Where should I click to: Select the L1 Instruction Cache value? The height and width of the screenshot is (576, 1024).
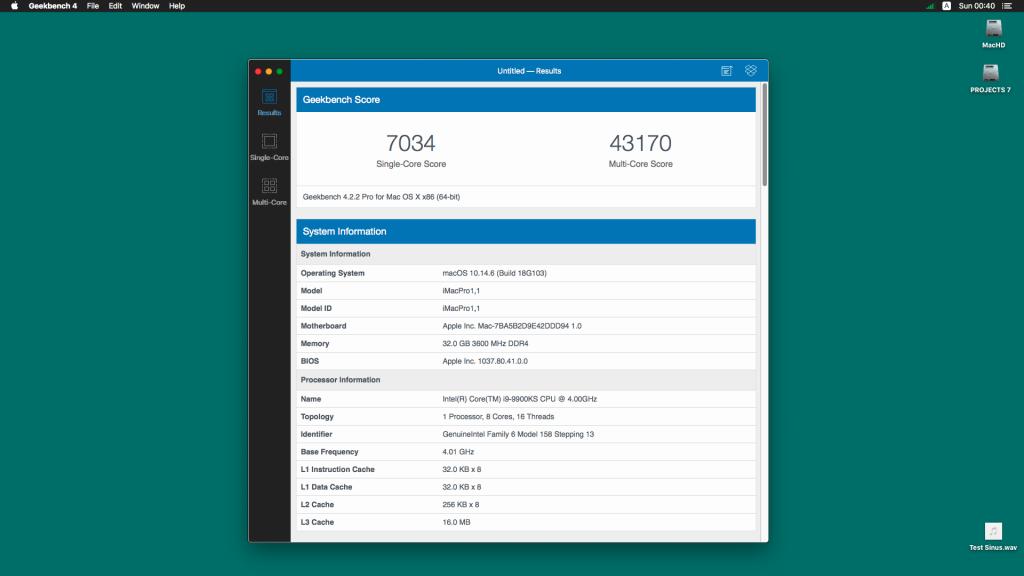coord(462,470)
